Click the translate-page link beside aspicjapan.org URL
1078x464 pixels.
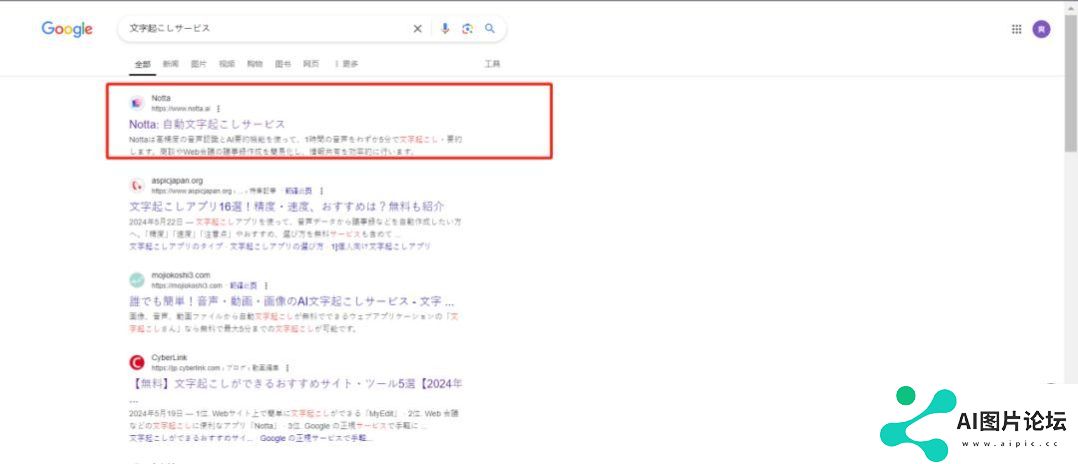(298, 190)
